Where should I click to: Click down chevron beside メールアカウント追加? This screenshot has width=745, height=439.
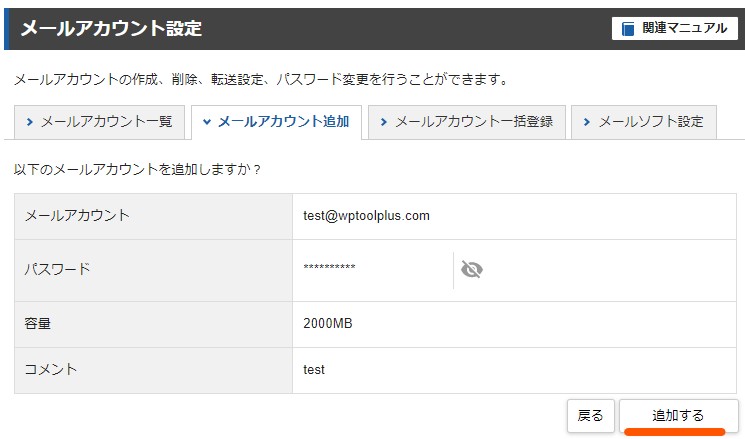[206, 122]
